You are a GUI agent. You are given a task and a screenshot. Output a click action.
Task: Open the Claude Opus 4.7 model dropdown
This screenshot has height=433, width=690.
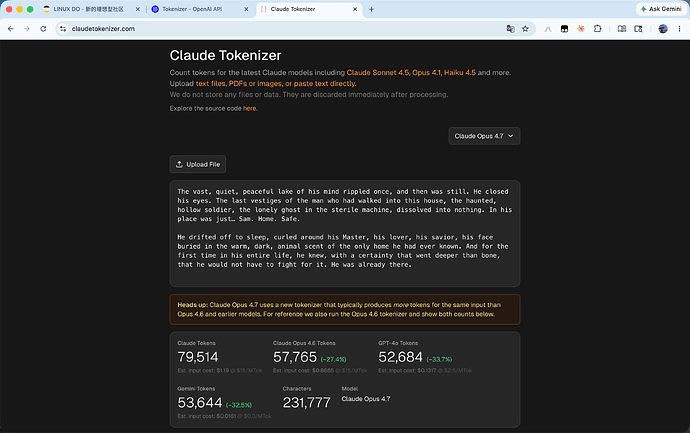click(x=484, y=136)
